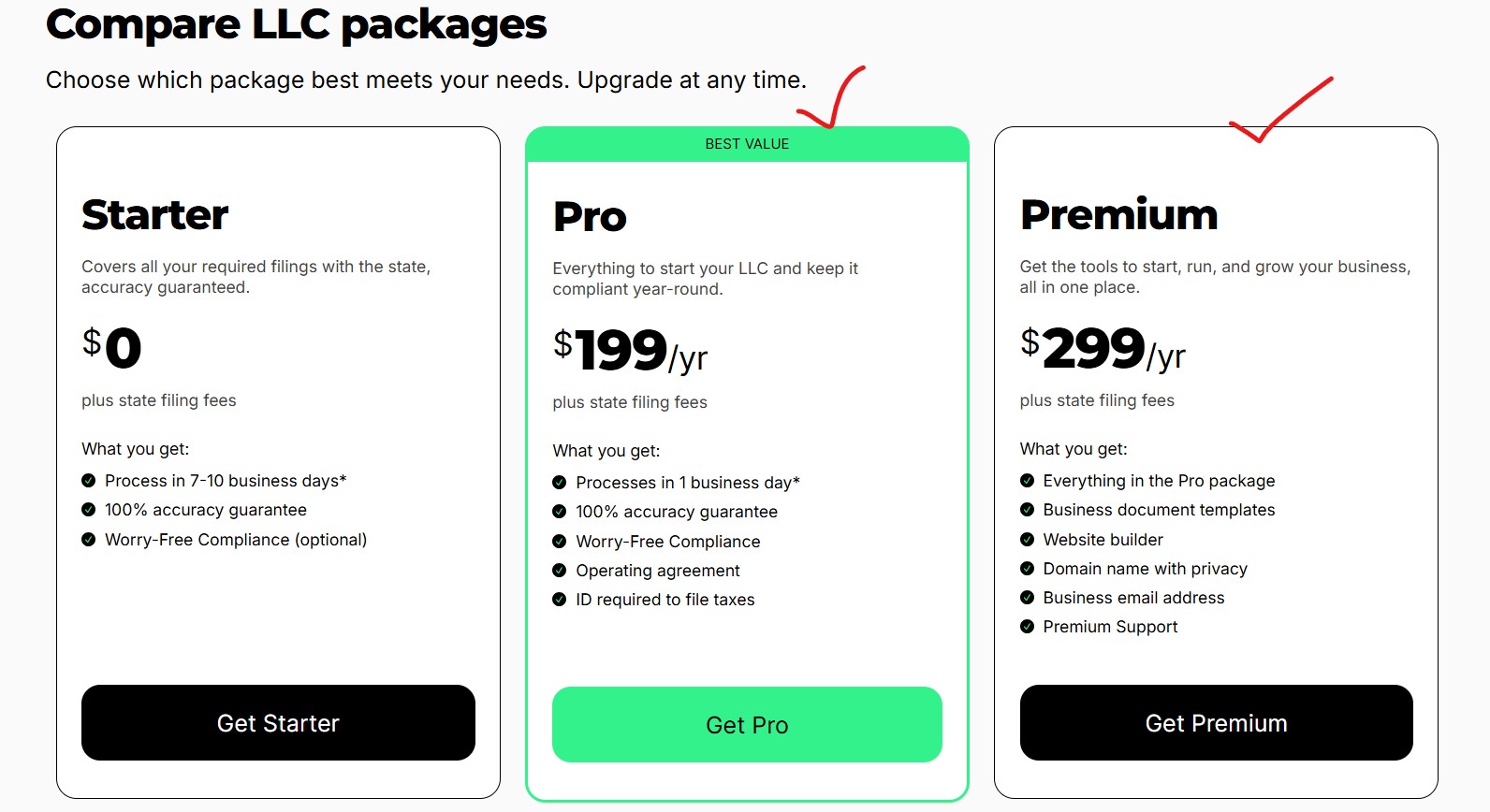This screenshot has width=1490, height=812.
Task: Click the Premium package title
Action: tap(1118, 215)
